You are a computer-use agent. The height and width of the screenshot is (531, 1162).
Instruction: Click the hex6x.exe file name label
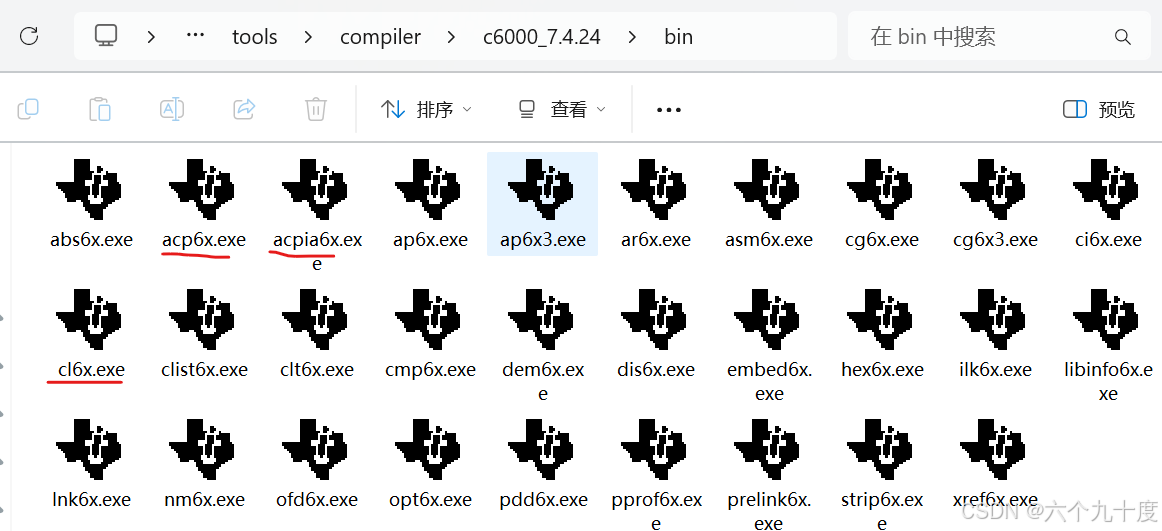883,370
